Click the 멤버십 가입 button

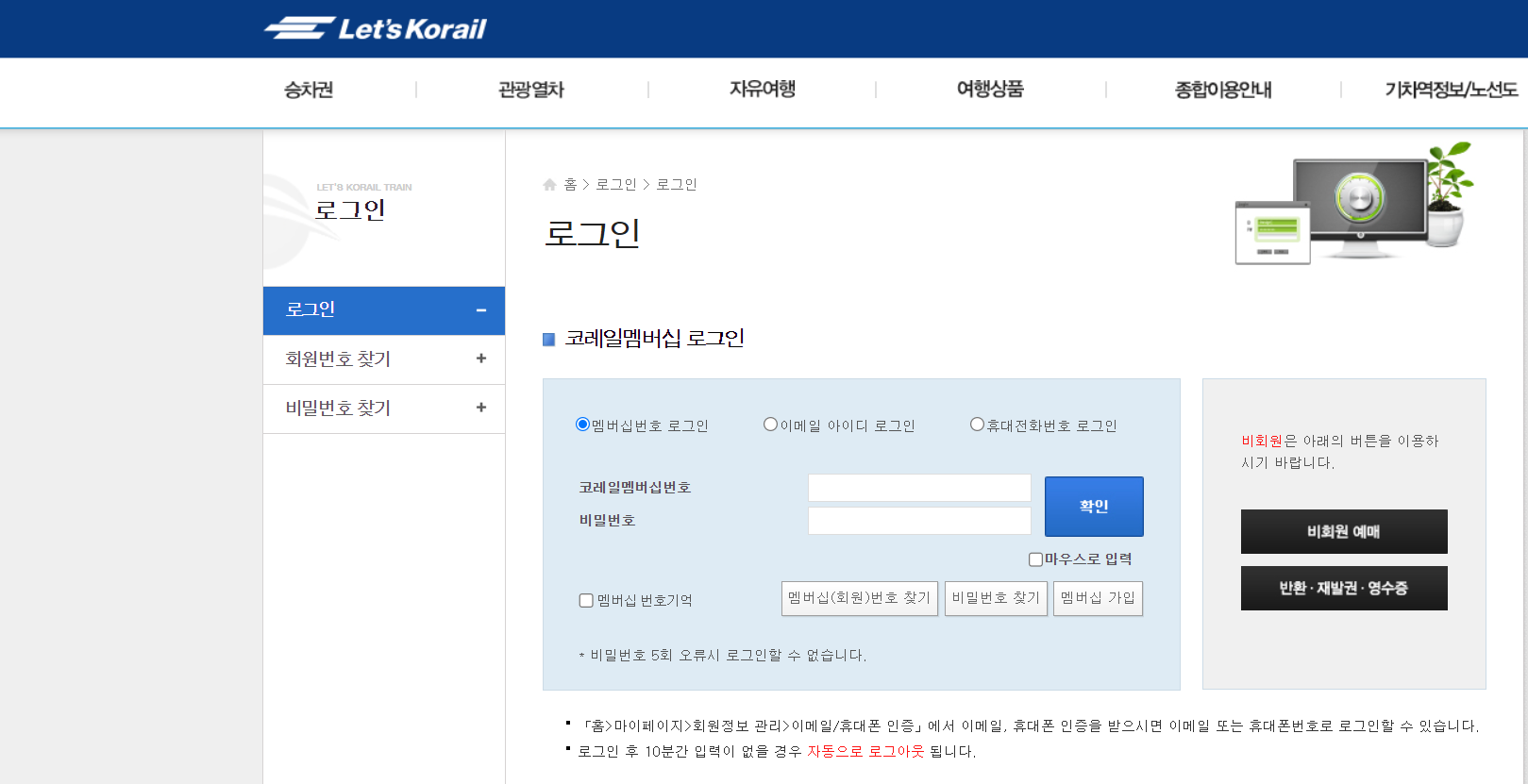[1098, 598]
